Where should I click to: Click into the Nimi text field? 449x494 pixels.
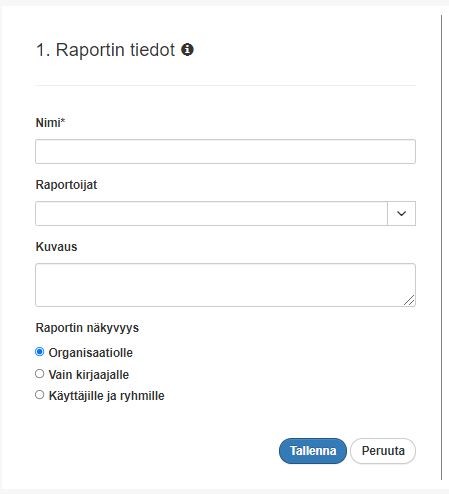tap(225, 152)
